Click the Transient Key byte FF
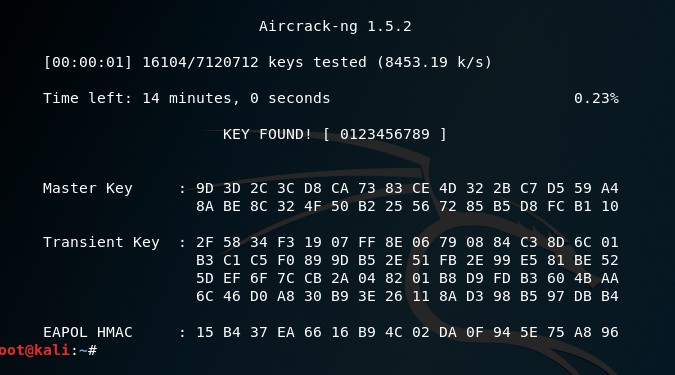Image resolution: width=675 pixels, height=375 pixels. coord(366,242)
